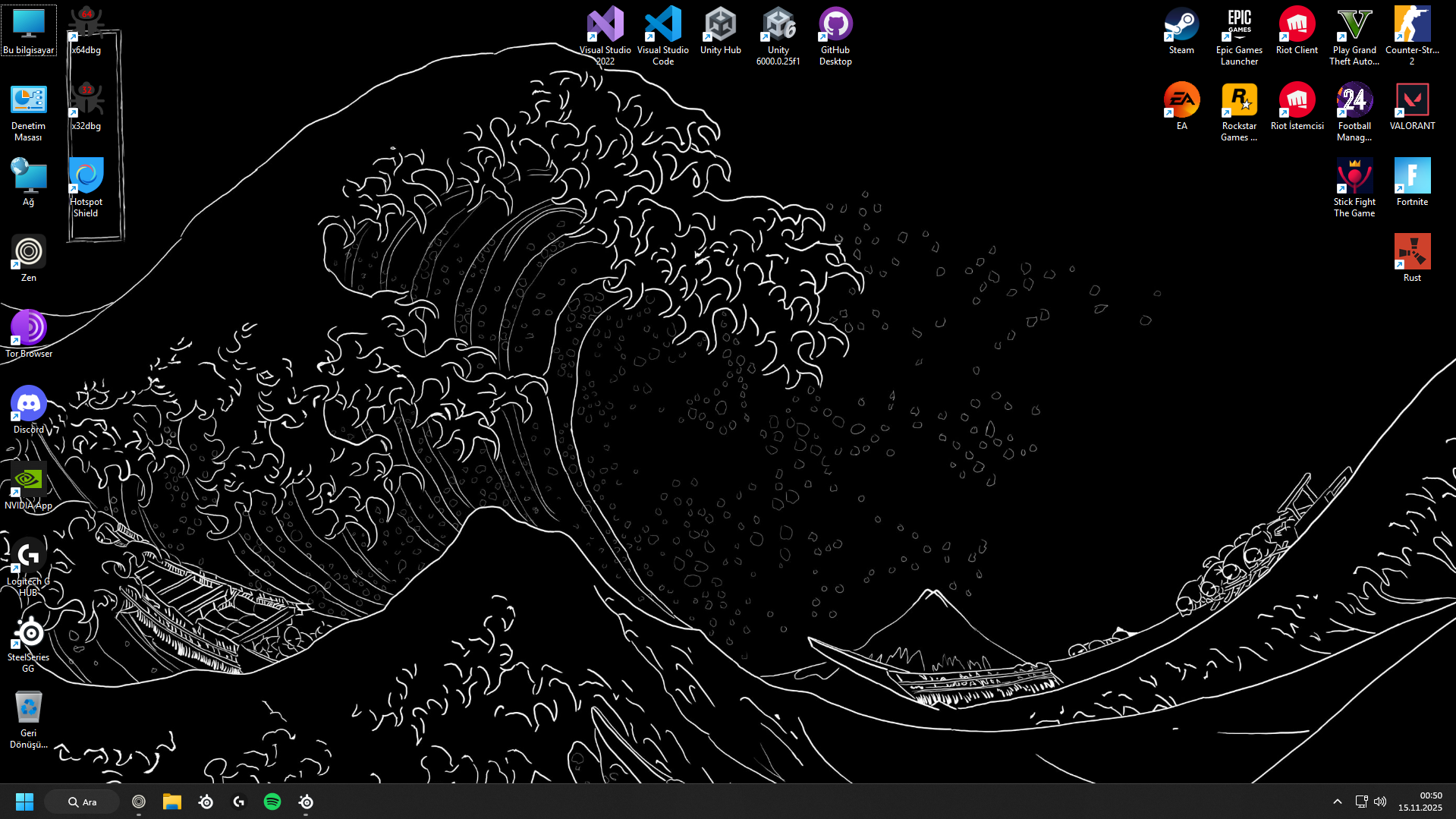Select the NVIDIA App desktop icon
1456x819 pixels.
[29, 486]
